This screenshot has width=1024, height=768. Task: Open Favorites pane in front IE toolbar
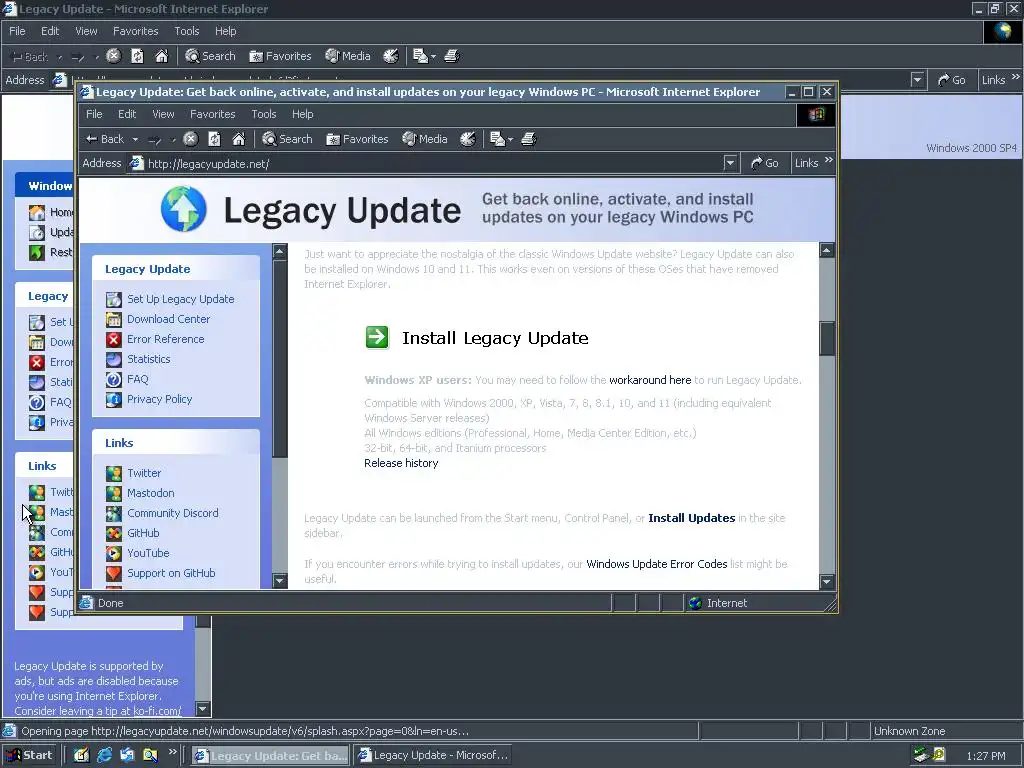click(357, 138)
